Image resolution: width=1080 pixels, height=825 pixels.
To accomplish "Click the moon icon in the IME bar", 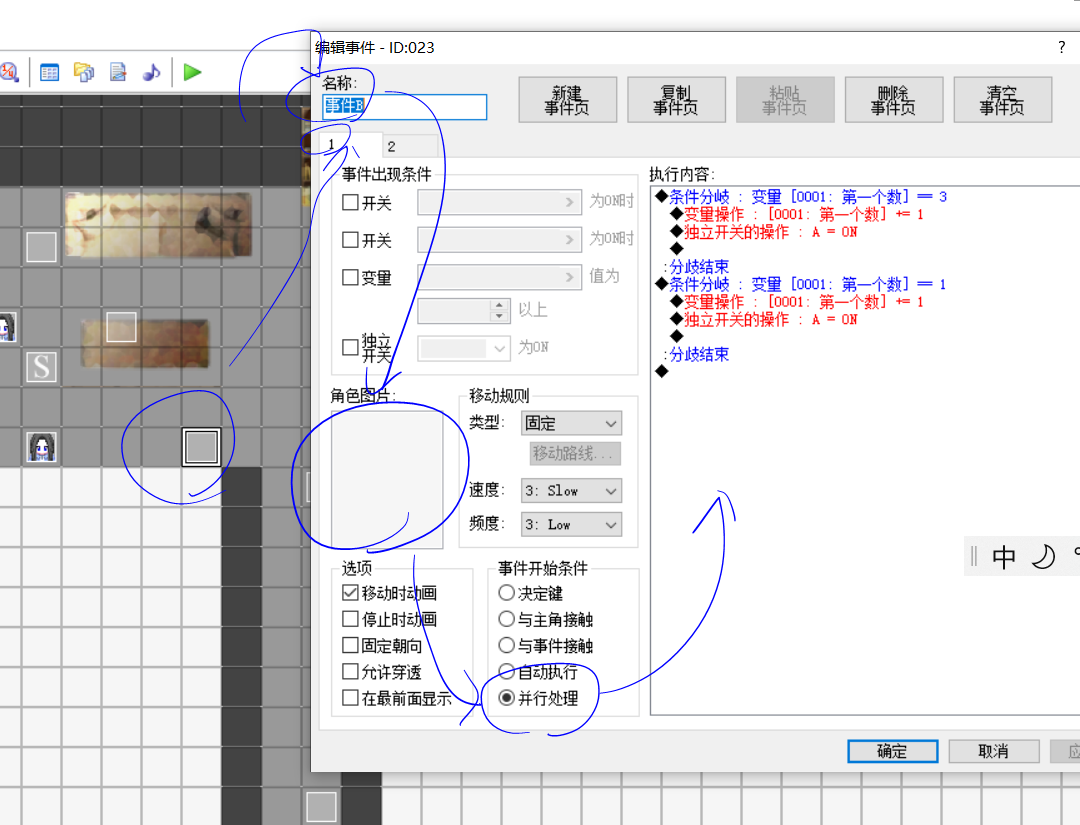I will coord(1043,556).
